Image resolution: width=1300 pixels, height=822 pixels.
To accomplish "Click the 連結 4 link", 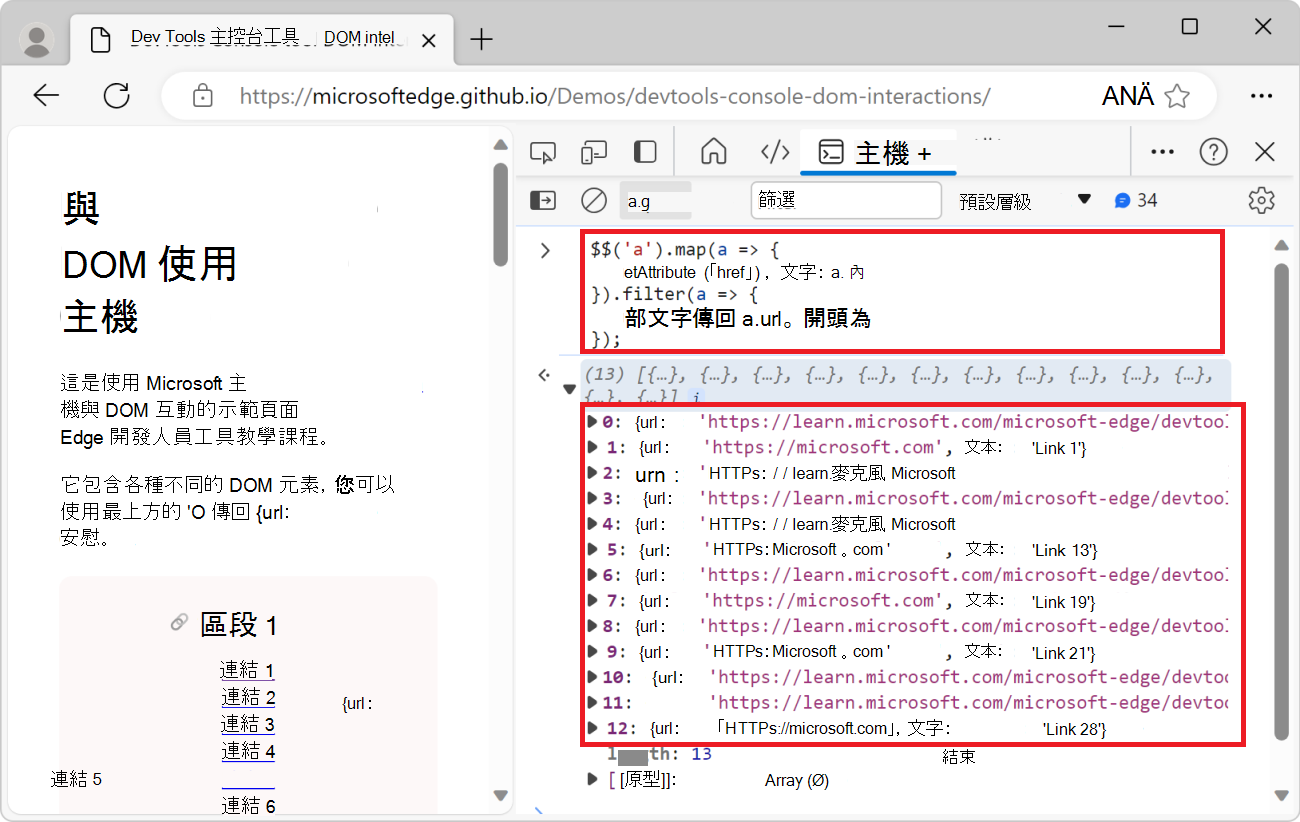I will point(248,751).
